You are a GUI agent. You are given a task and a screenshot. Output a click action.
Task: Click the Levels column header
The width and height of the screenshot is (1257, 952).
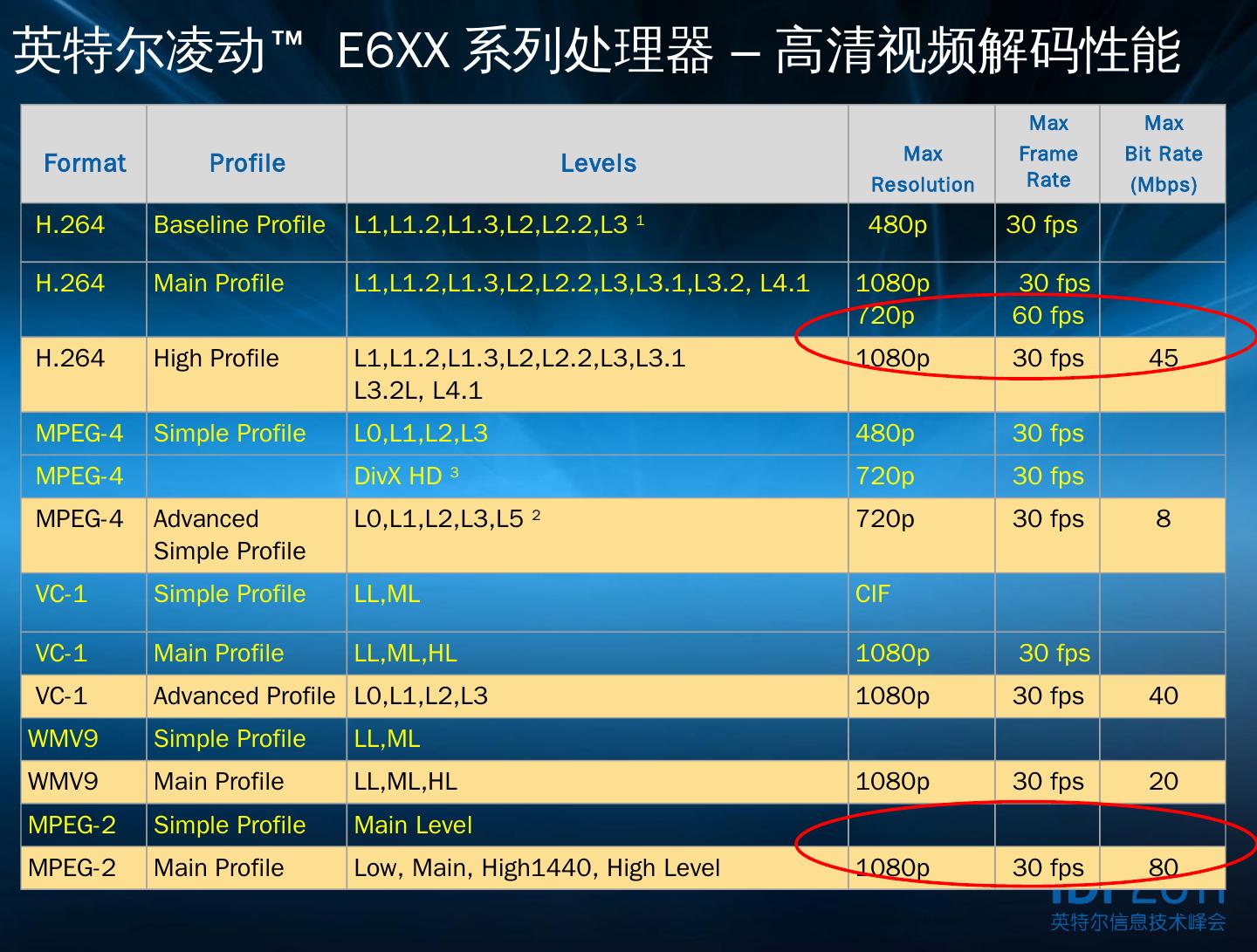tap(598, 163)
